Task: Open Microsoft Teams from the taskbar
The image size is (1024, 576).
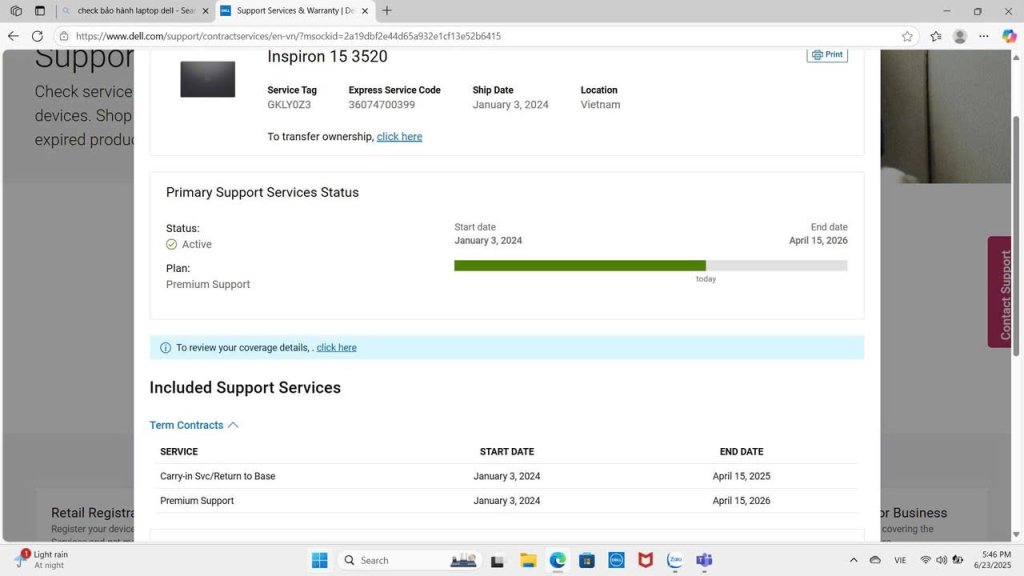Action: click(704, 560)
